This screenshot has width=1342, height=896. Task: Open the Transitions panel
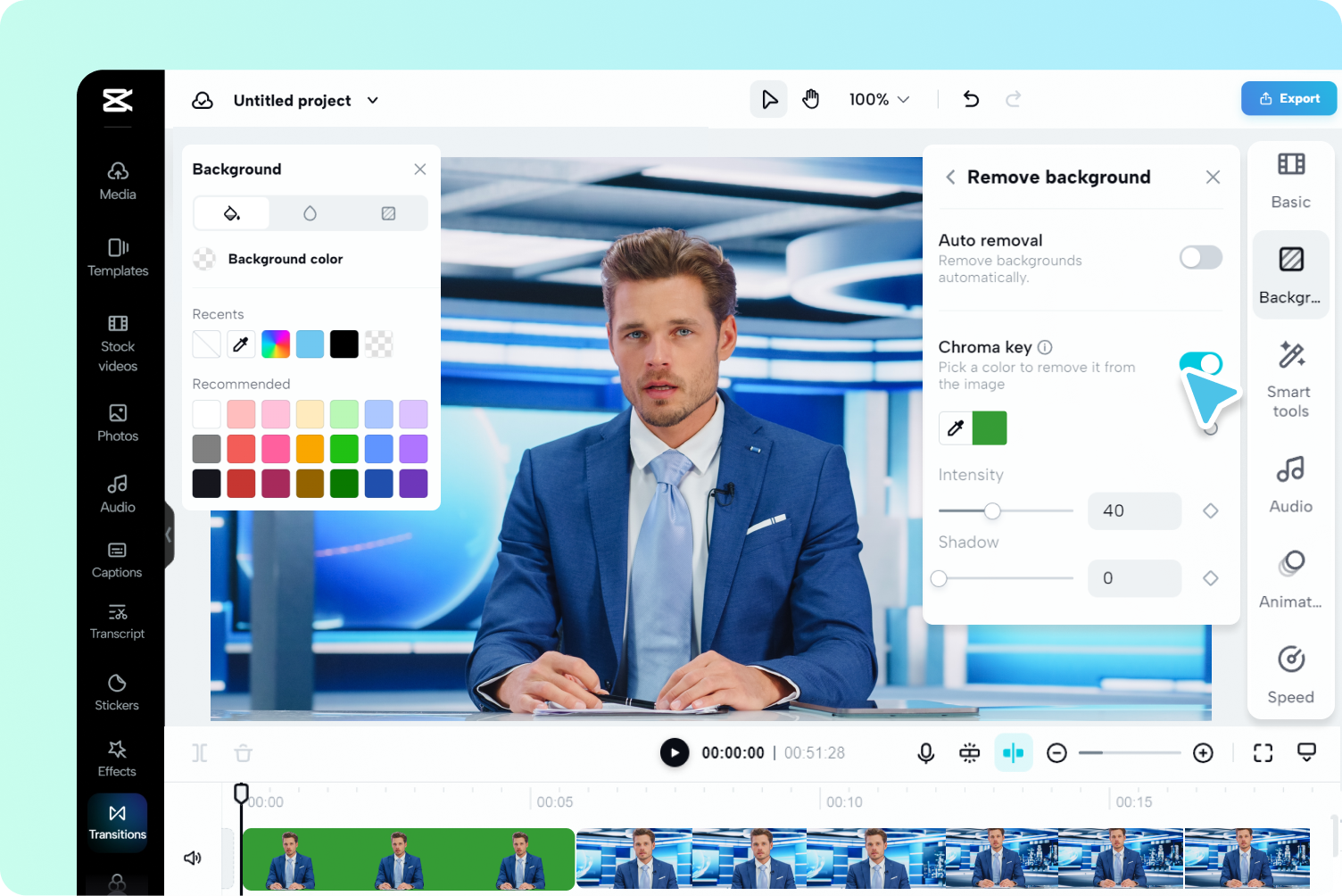click(117, 821)
